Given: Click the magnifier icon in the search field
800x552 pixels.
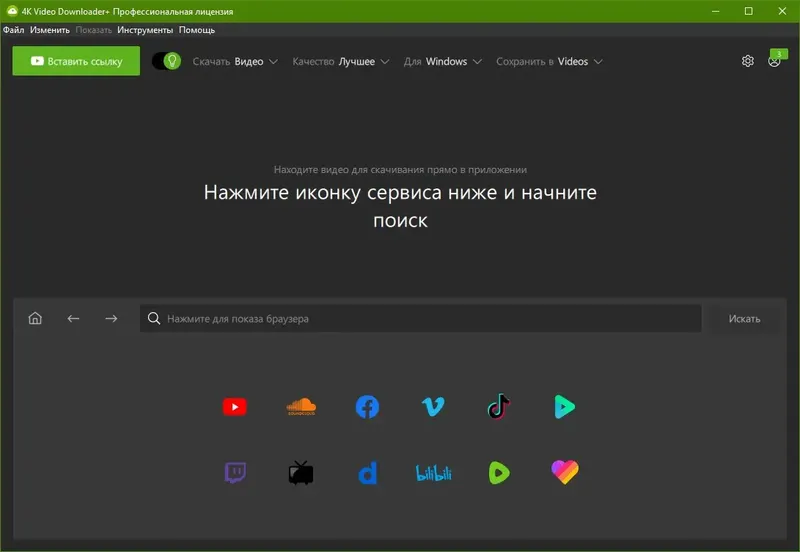Looking at the screenshot, I should click(154, 318).
